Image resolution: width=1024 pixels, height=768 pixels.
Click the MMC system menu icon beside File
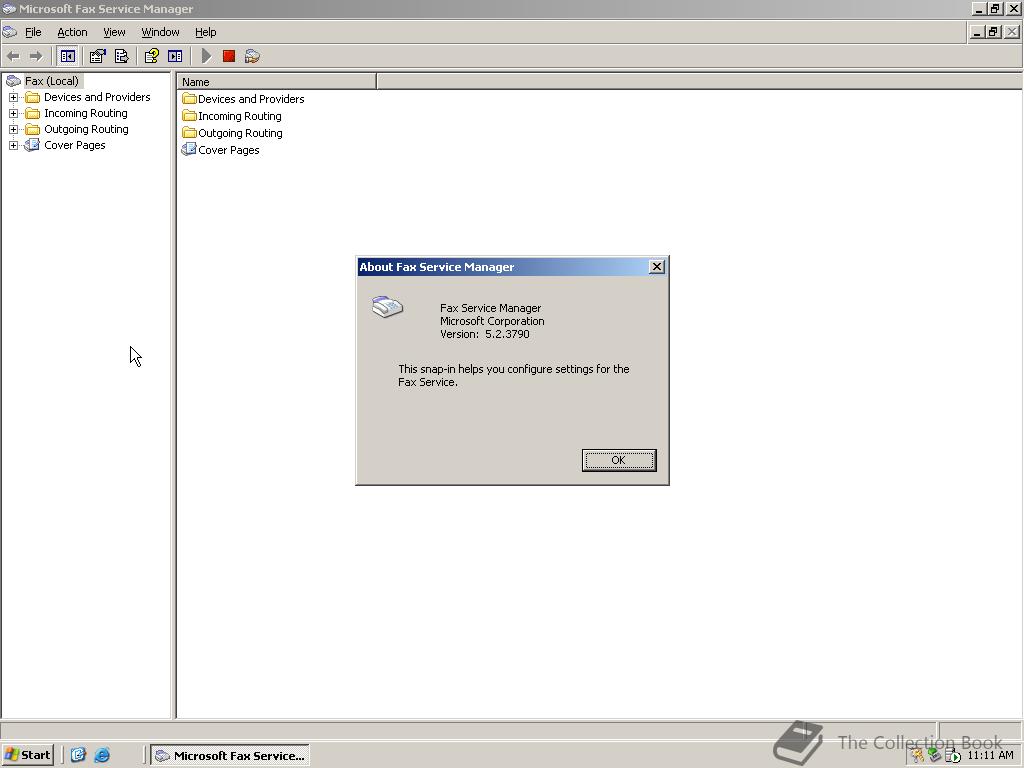[x=10, y=32]
